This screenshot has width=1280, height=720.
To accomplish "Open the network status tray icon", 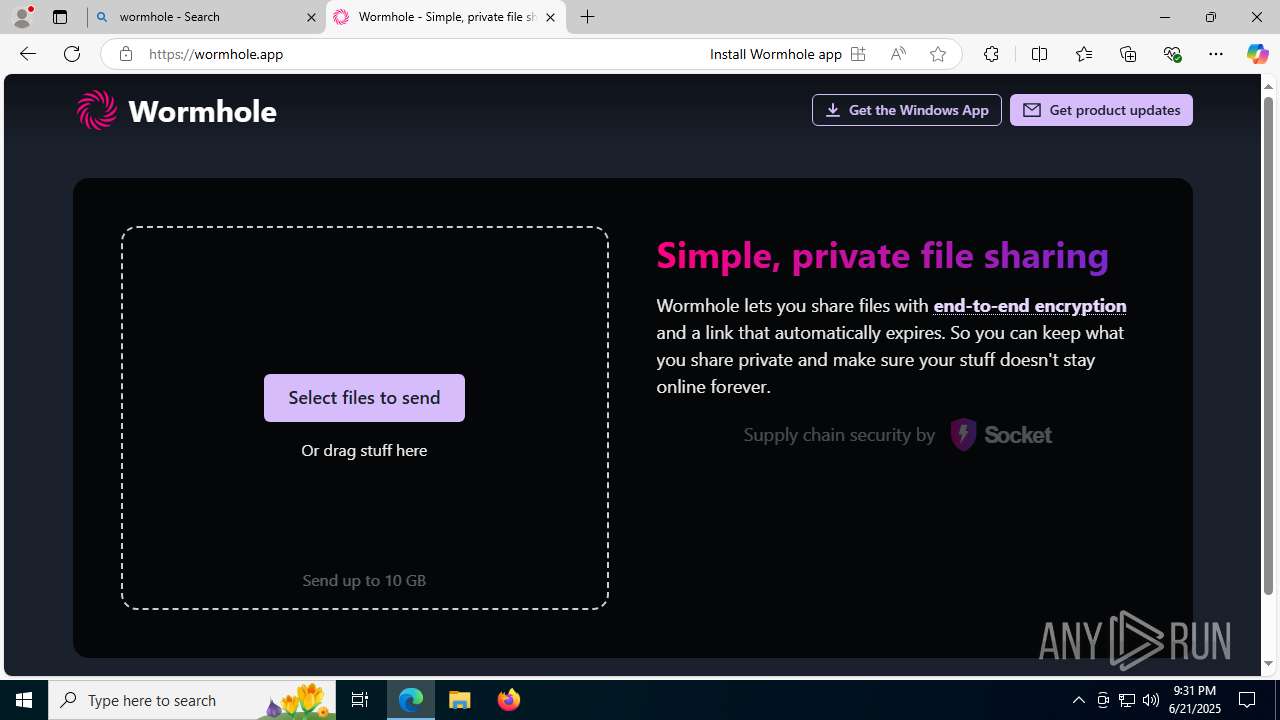I will 1127,700.
